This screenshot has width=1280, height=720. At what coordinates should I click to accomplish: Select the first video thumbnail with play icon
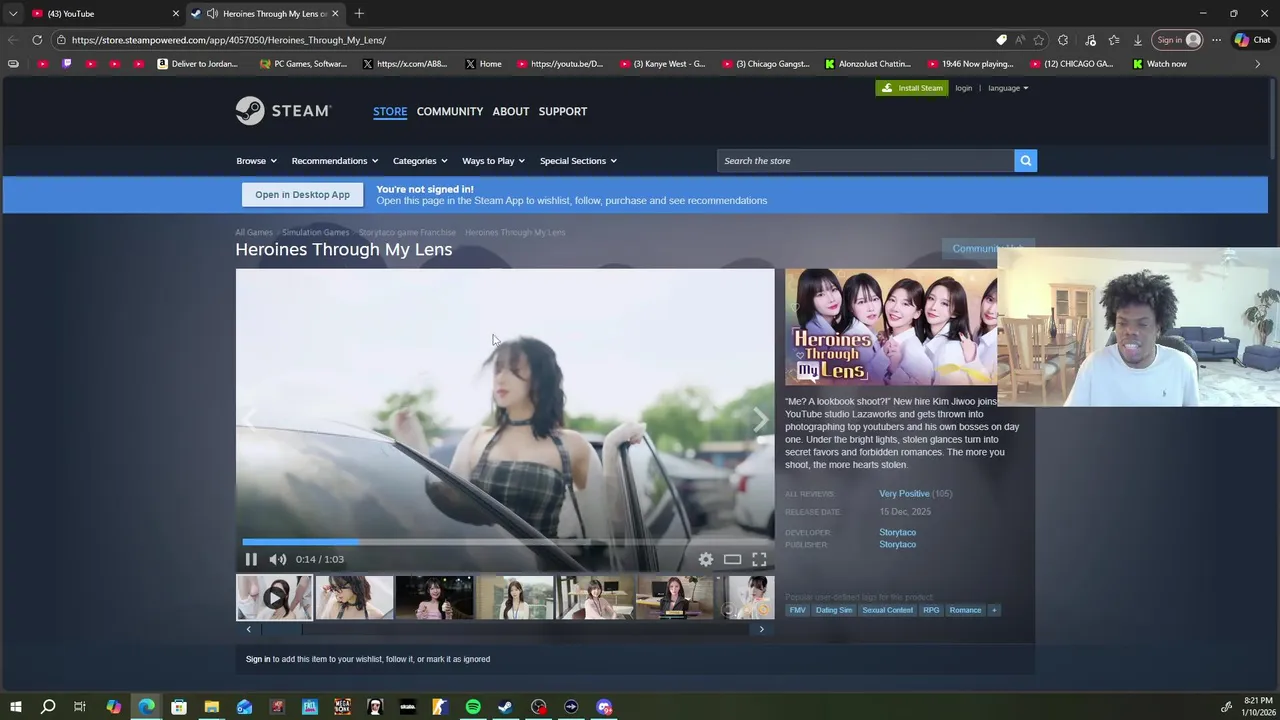(274, 597)
